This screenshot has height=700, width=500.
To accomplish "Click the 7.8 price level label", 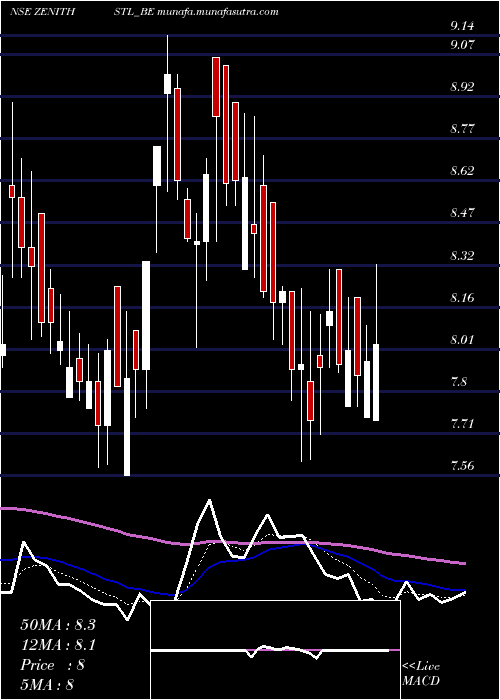I will pyautogui.click(x=458, y=382).
